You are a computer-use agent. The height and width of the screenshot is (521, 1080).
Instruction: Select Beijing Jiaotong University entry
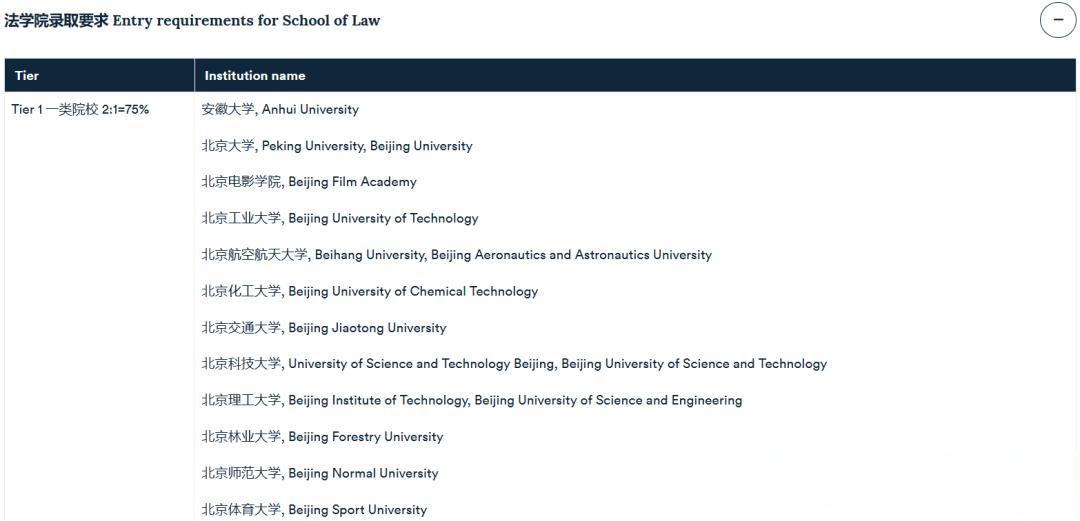point(324,328)
